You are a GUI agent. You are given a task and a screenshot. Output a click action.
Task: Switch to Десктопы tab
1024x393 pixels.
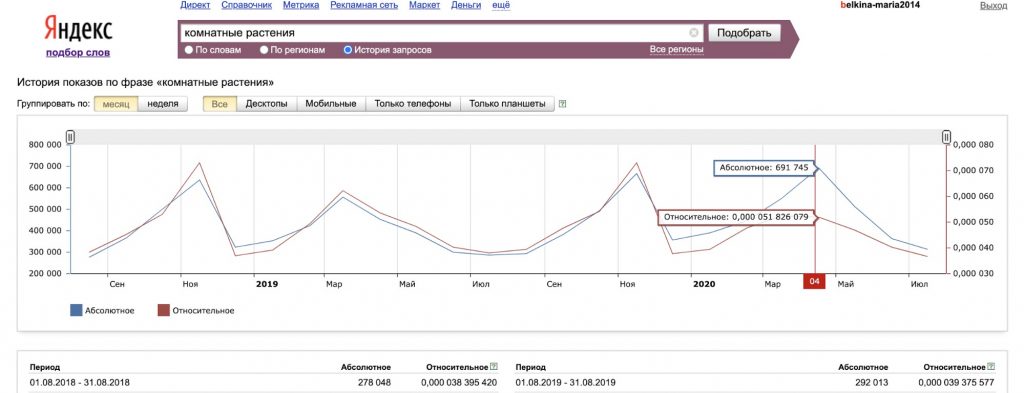(266, 104)
